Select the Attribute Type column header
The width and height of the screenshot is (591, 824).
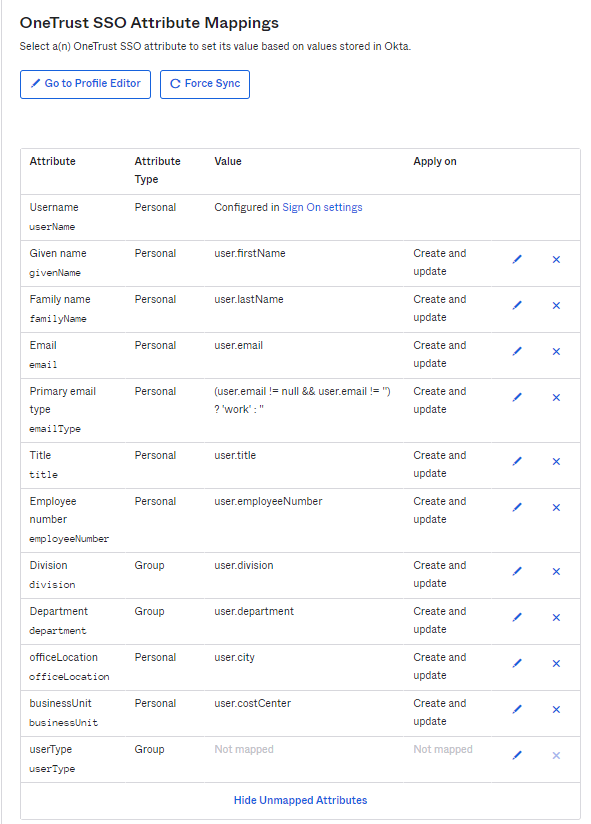coord(158,169)
